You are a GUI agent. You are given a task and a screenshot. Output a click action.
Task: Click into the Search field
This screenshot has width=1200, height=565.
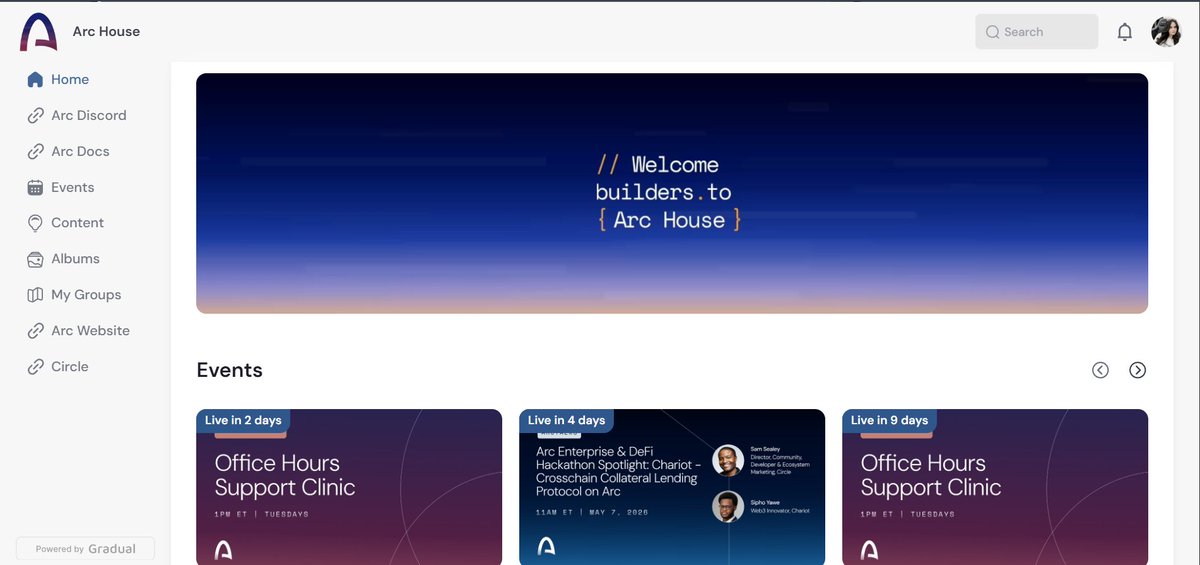[1037, 32]
